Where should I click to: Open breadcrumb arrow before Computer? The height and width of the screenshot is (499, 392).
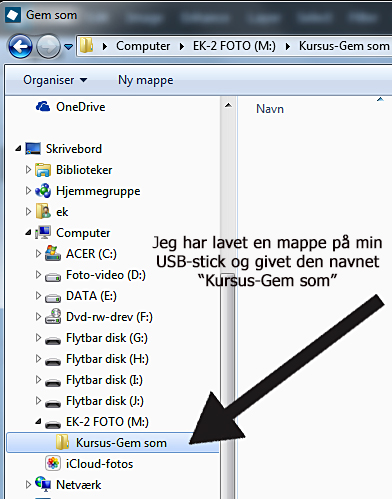coord(105,46)
